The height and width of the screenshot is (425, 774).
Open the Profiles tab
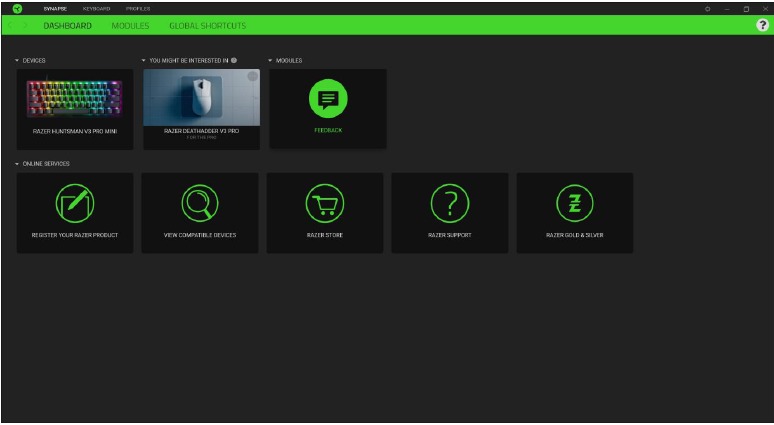click(138, 9)
